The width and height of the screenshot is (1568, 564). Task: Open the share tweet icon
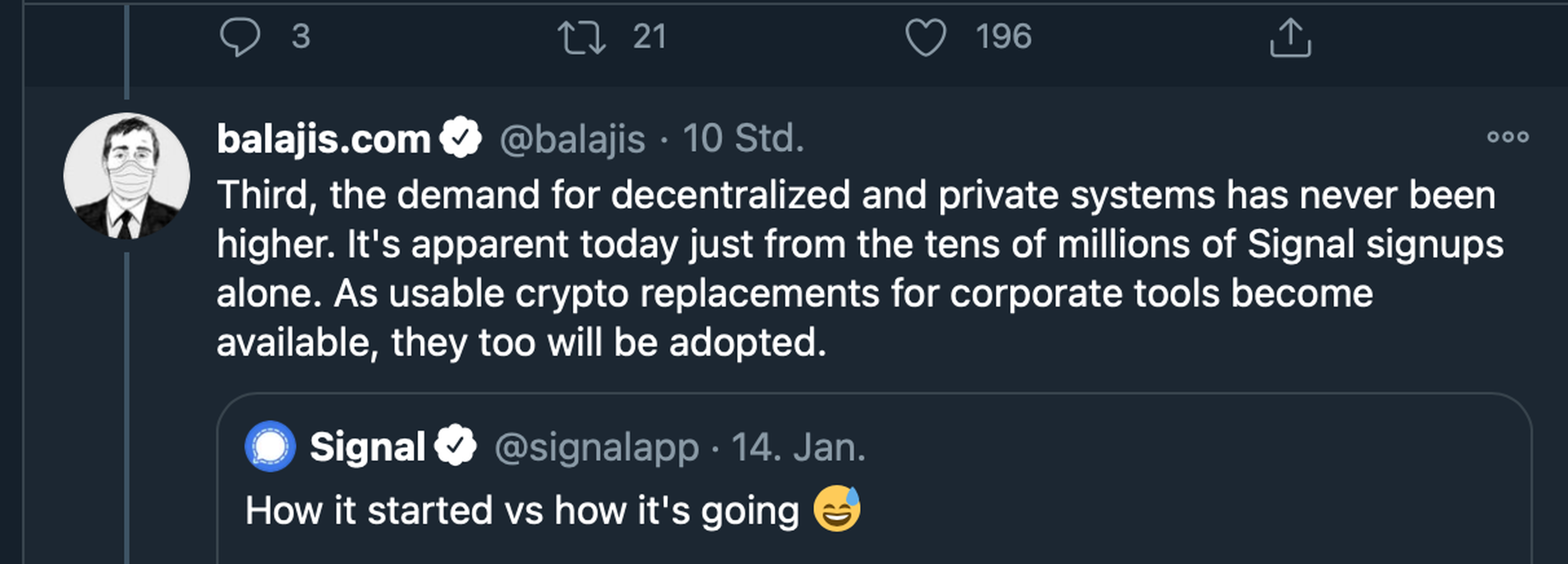[1290, 38]
